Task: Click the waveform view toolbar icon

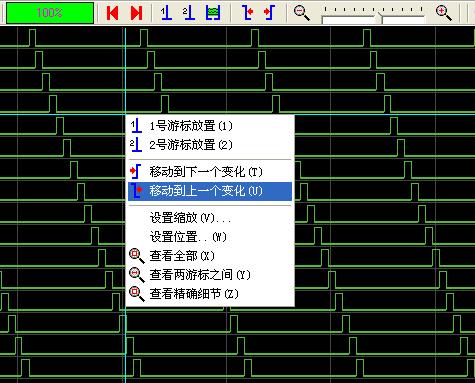Action: pos(213,13)
